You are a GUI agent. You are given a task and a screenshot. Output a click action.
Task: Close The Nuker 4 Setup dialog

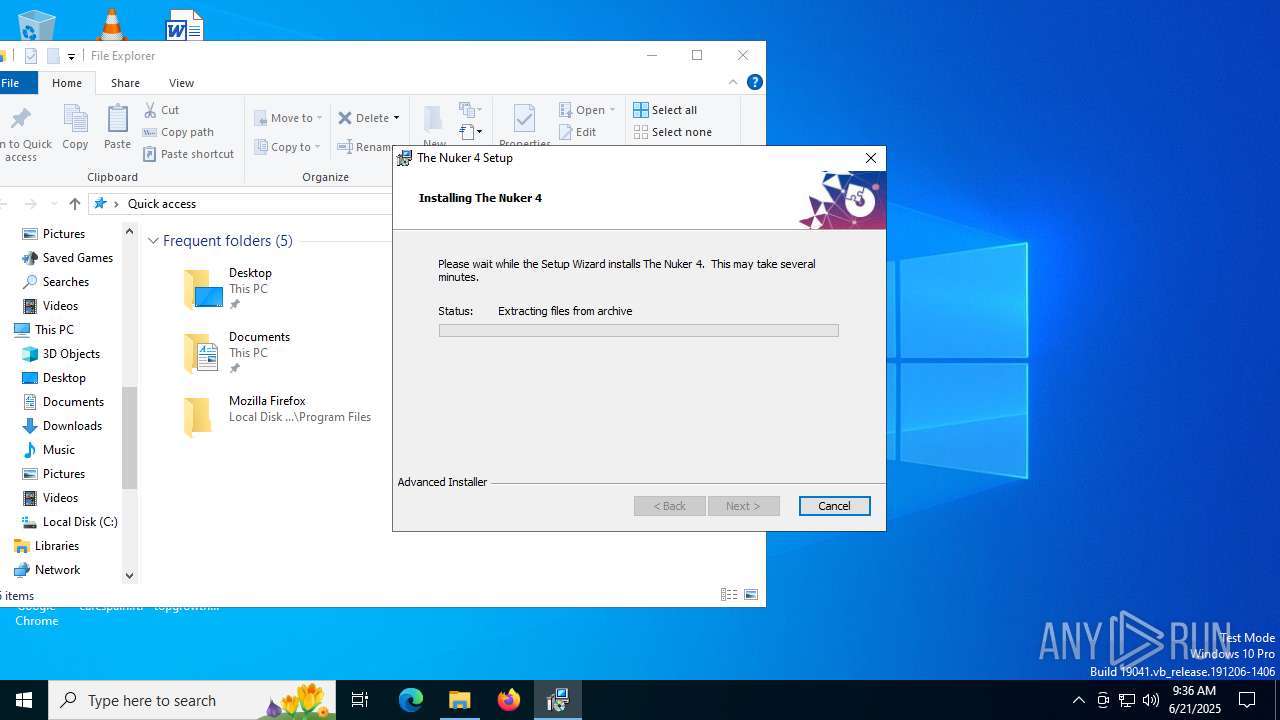tap(871, 158)
